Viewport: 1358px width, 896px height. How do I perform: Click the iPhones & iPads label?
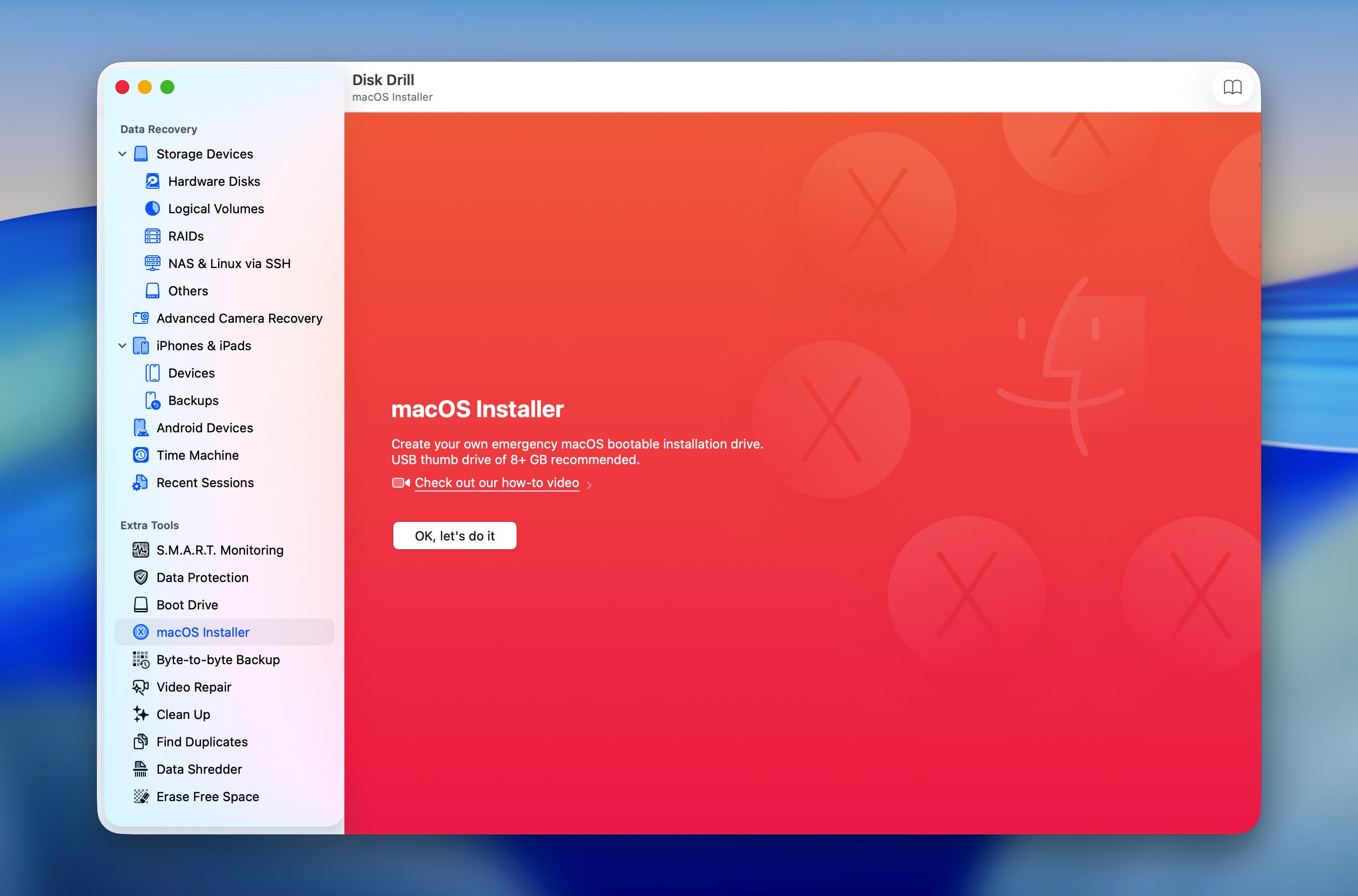[x=204, y=346]
